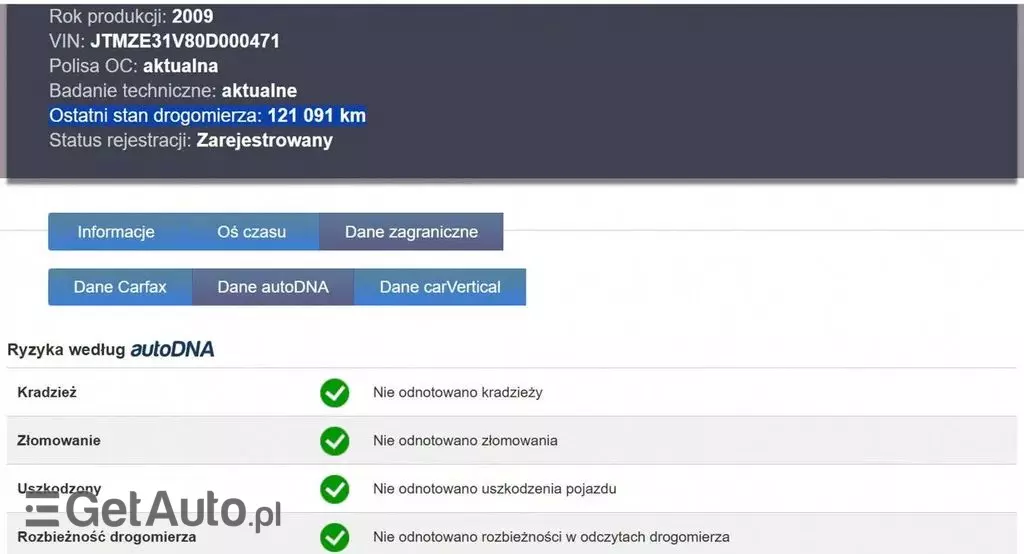The width and height of the screenshot is (1024, 554).
Task: Show the Dane Carfax data
Action: 120,287
